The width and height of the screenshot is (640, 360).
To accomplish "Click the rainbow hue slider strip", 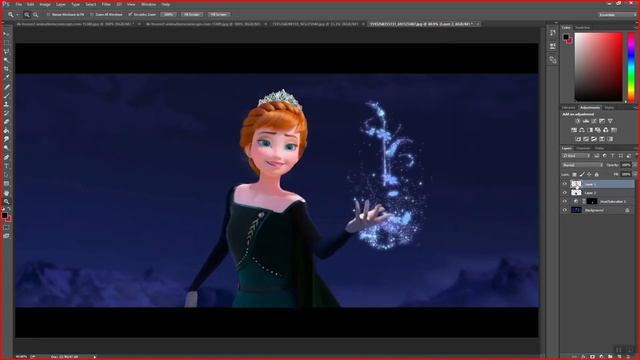I will tap(631, 67).
